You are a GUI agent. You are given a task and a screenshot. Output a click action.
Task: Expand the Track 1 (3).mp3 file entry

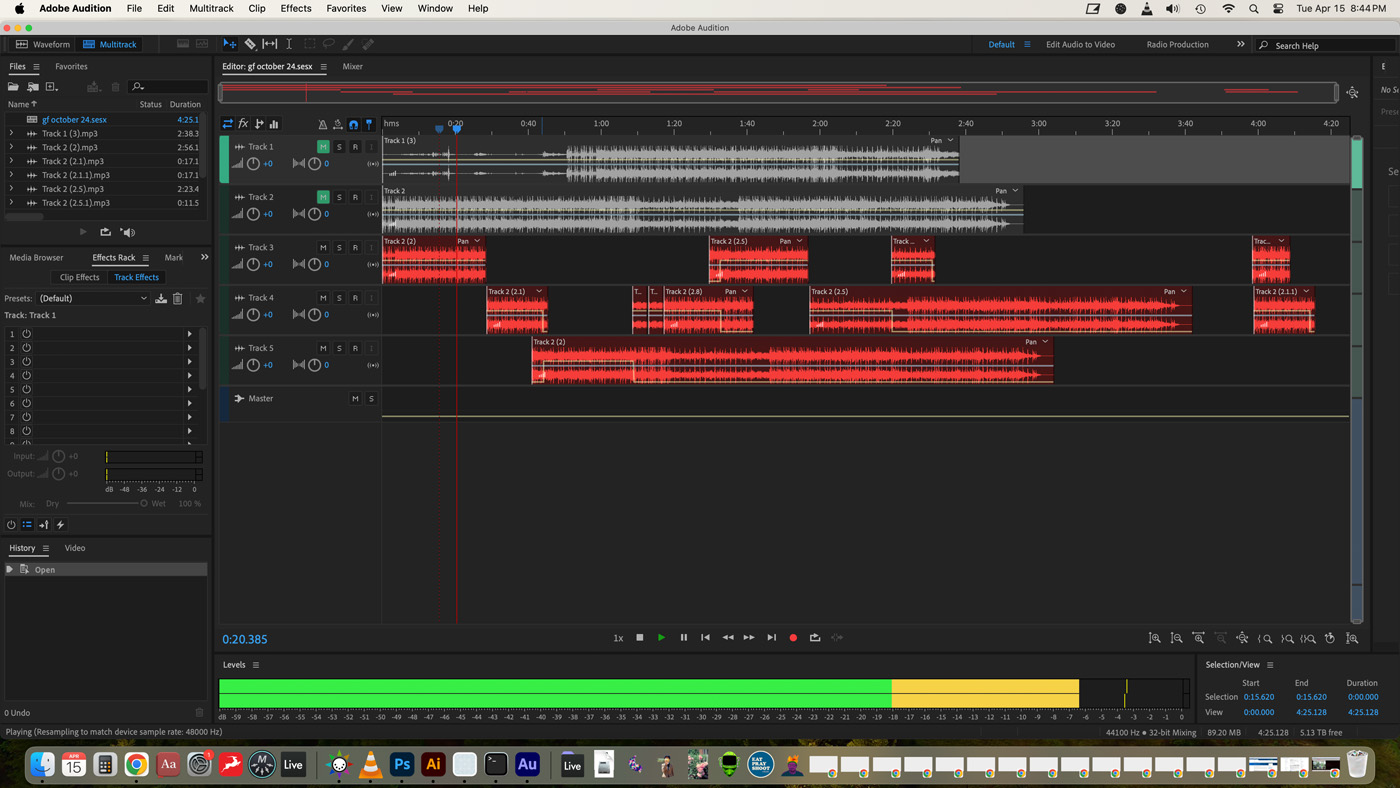click(11, 133)
